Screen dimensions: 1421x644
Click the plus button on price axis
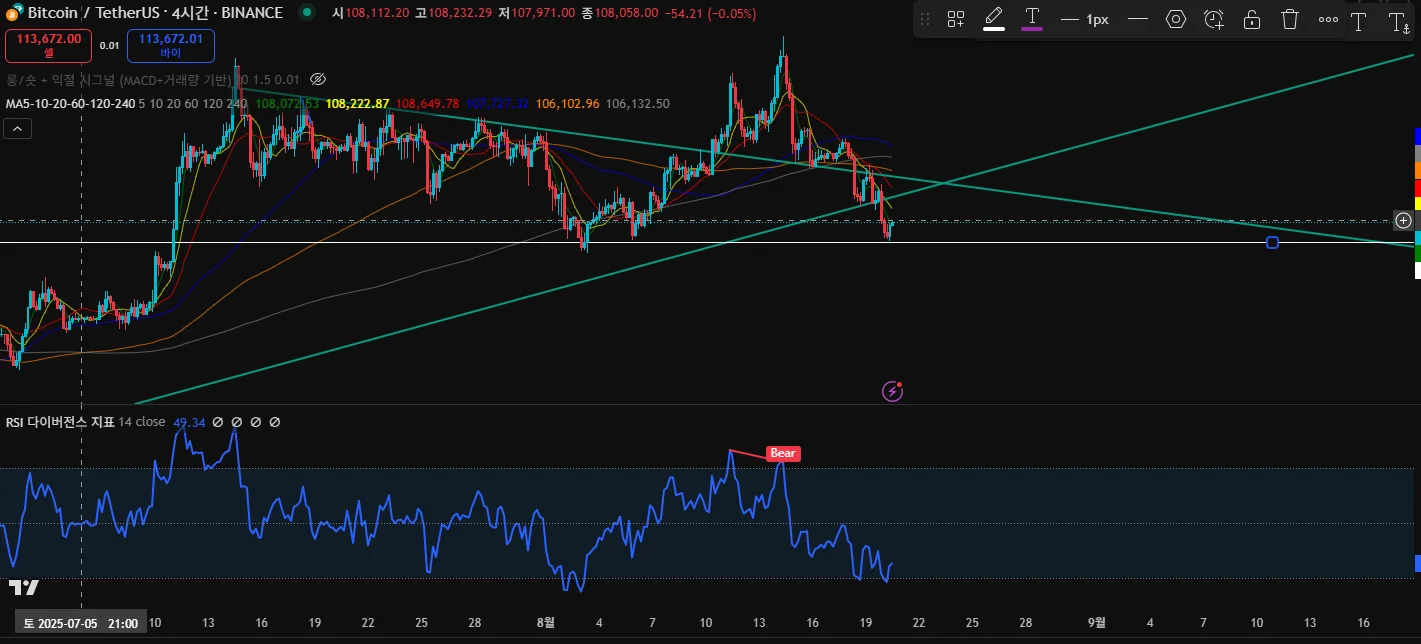1403,220
